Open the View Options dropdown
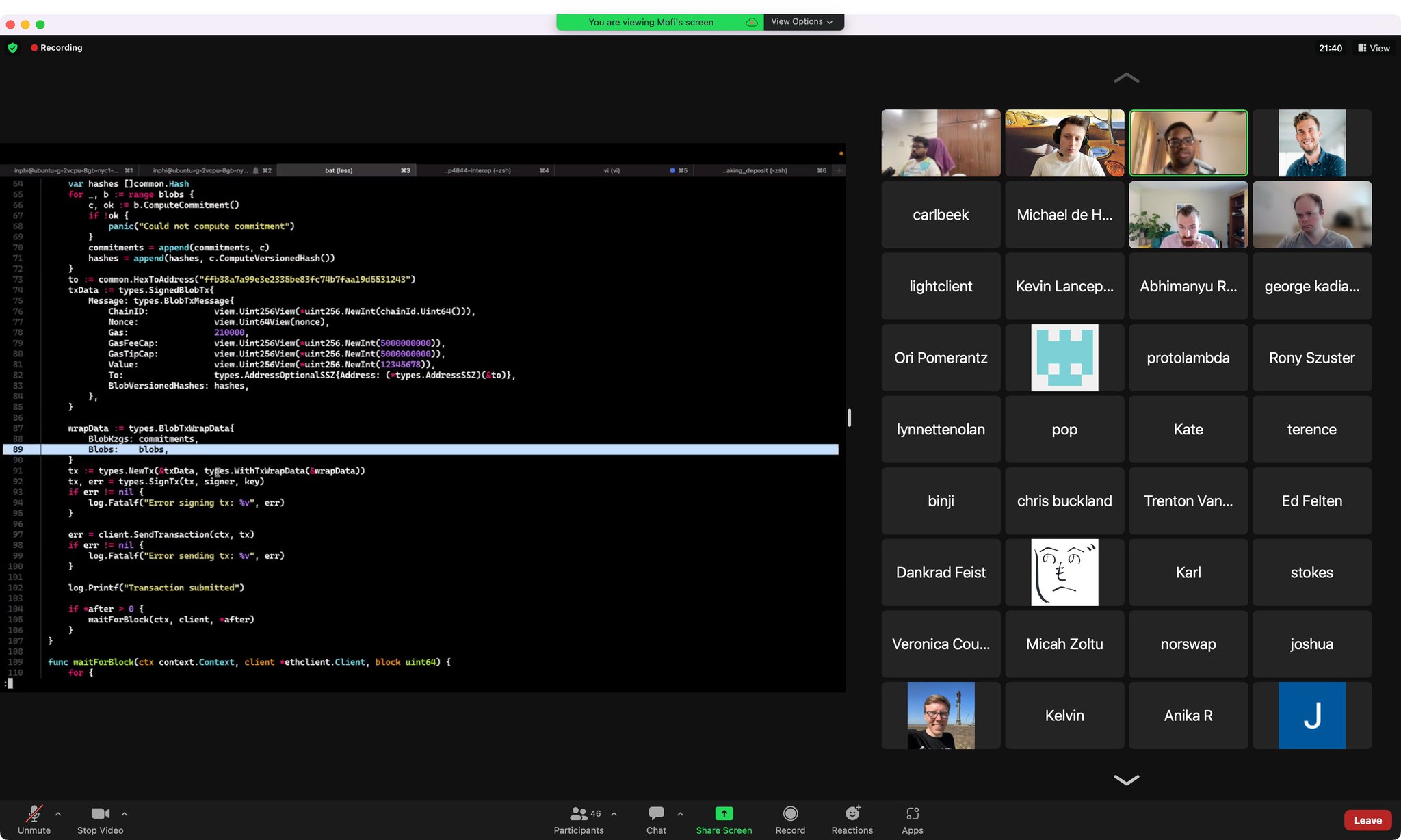 [x=802, y=22]
